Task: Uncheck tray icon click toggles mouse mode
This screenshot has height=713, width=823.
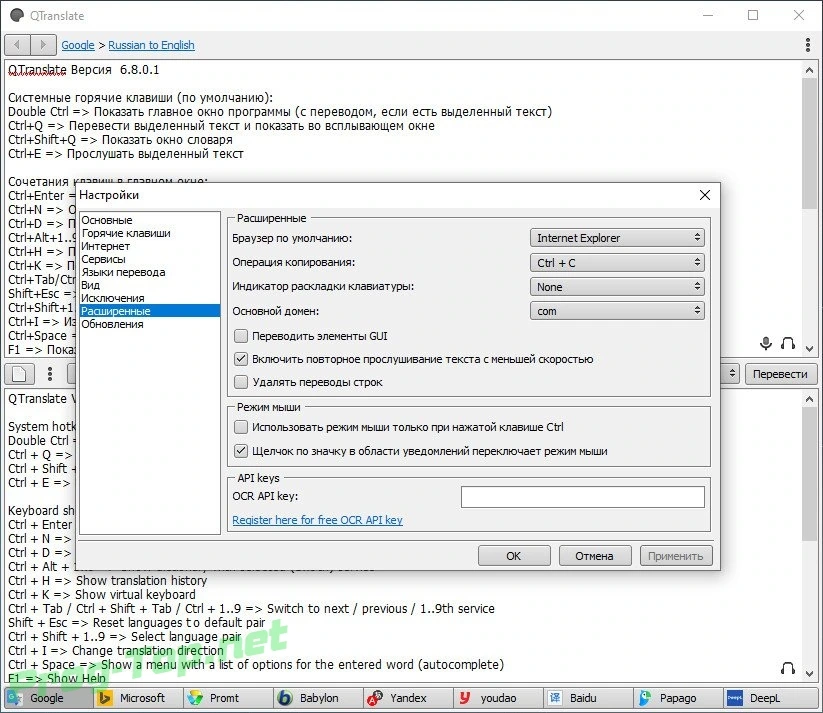Action: [240, 451]
